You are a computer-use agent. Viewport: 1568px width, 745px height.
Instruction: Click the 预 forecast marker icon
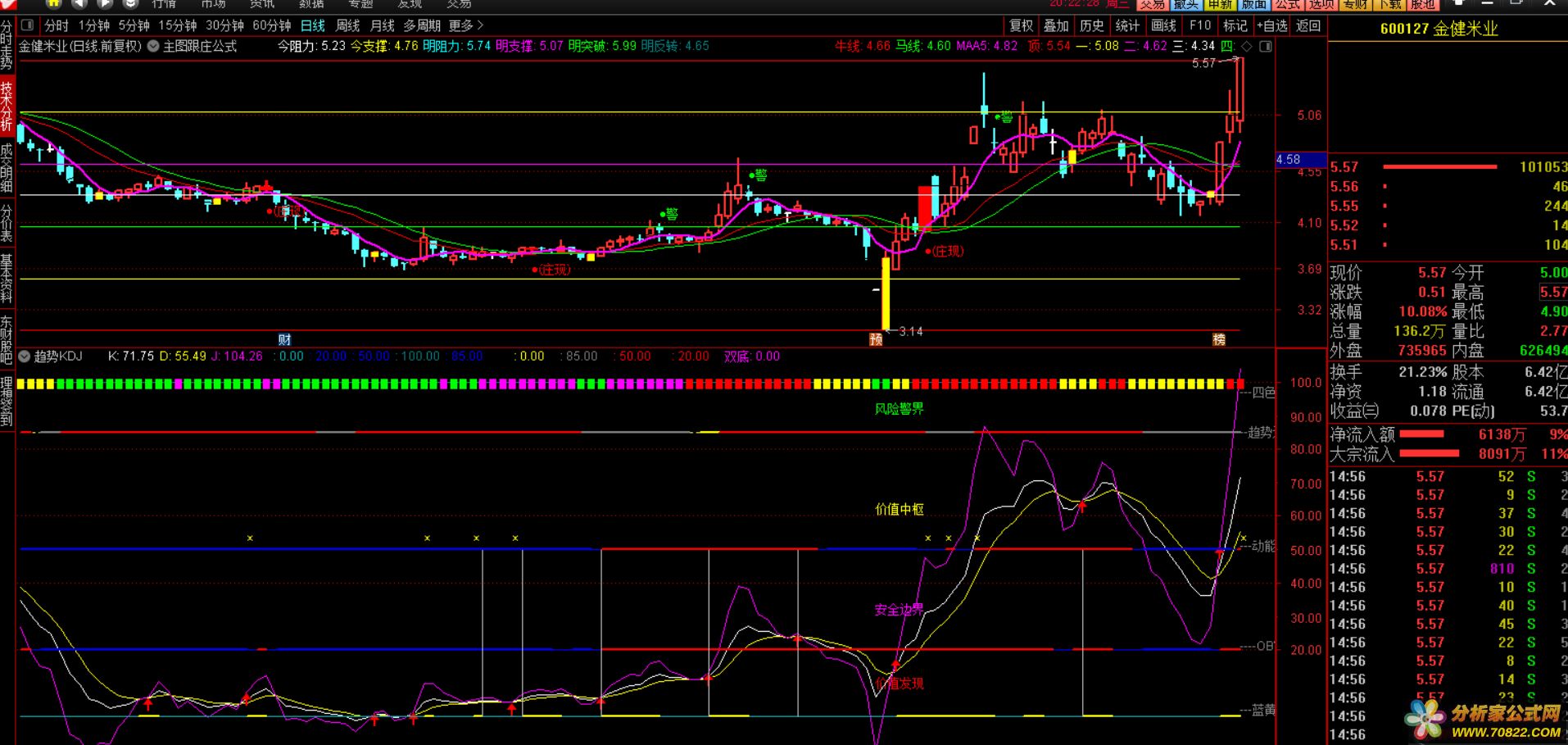(876, 339)
